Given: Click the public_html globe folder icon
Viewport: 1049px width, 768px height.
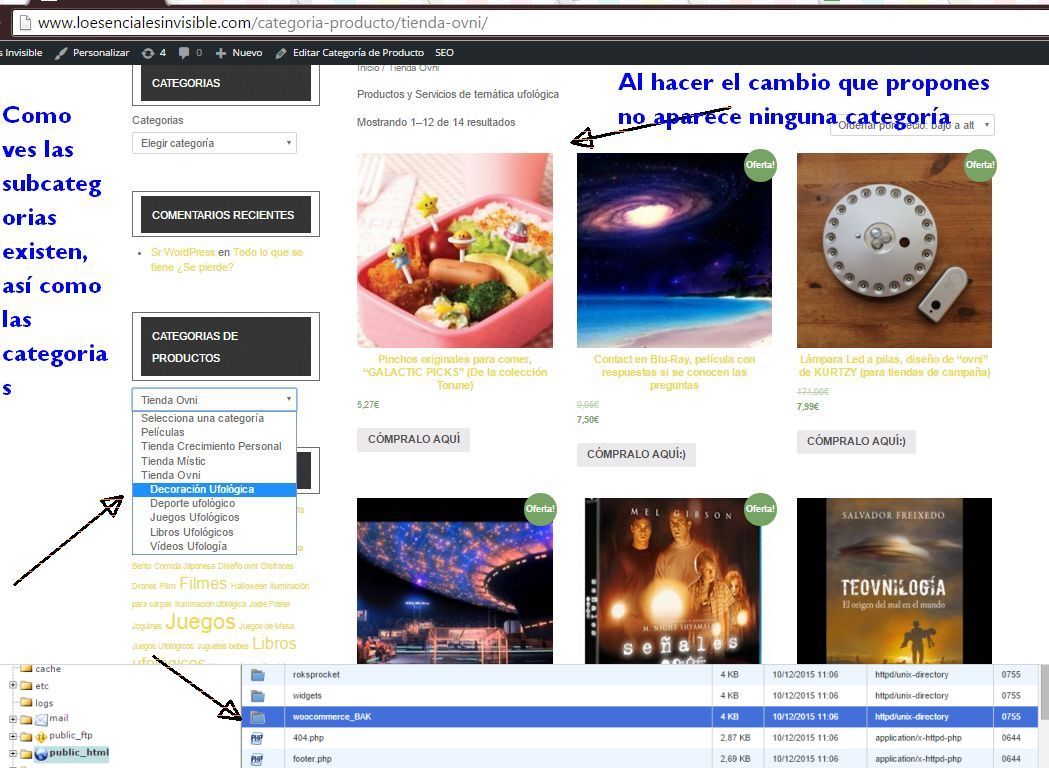Looking at the screenshot, I should click(x=40, y=754).
